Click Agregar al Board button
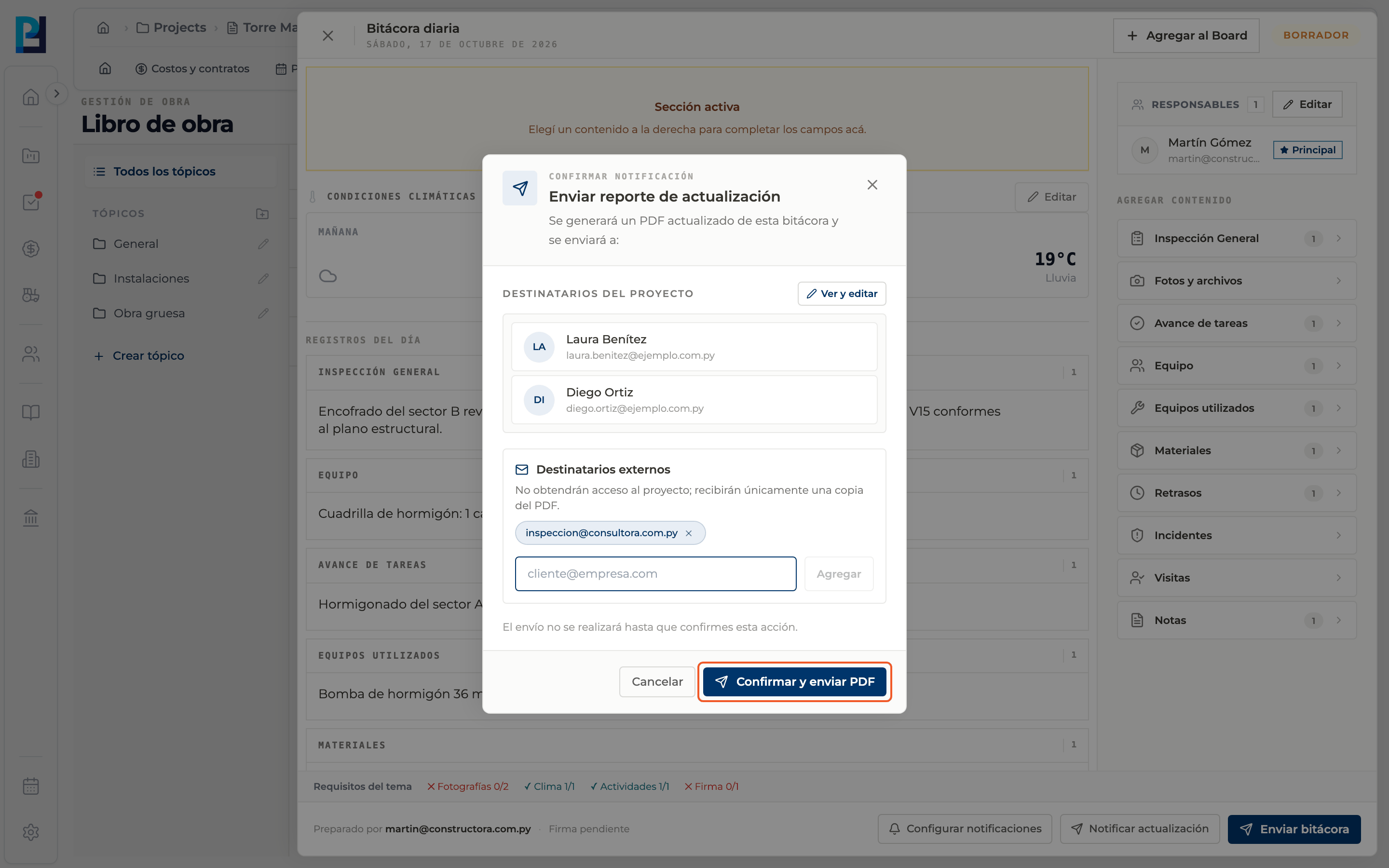 [x=1186, y=36]
